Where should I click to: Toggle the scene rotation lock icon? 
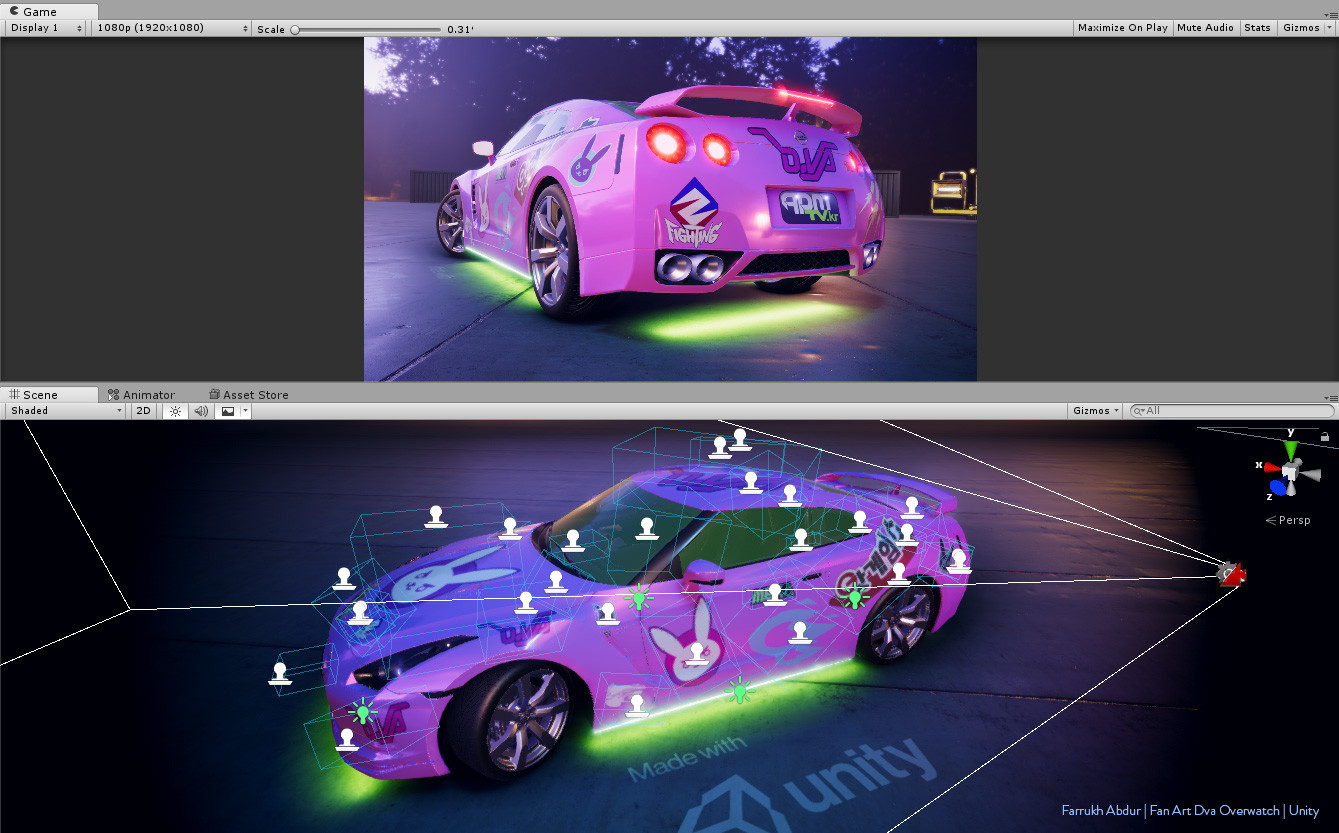click(x=1325, y=437)
